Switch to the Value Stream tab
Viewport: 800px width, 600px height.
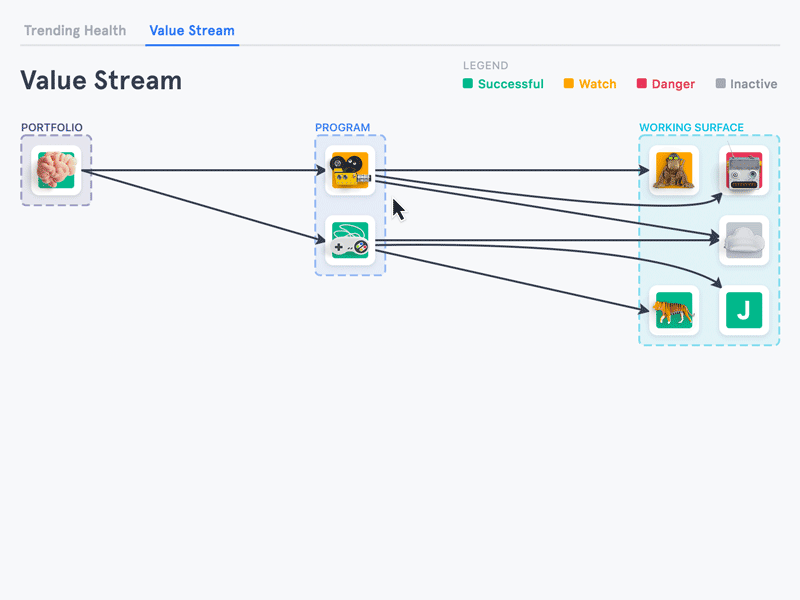[191, 30]
